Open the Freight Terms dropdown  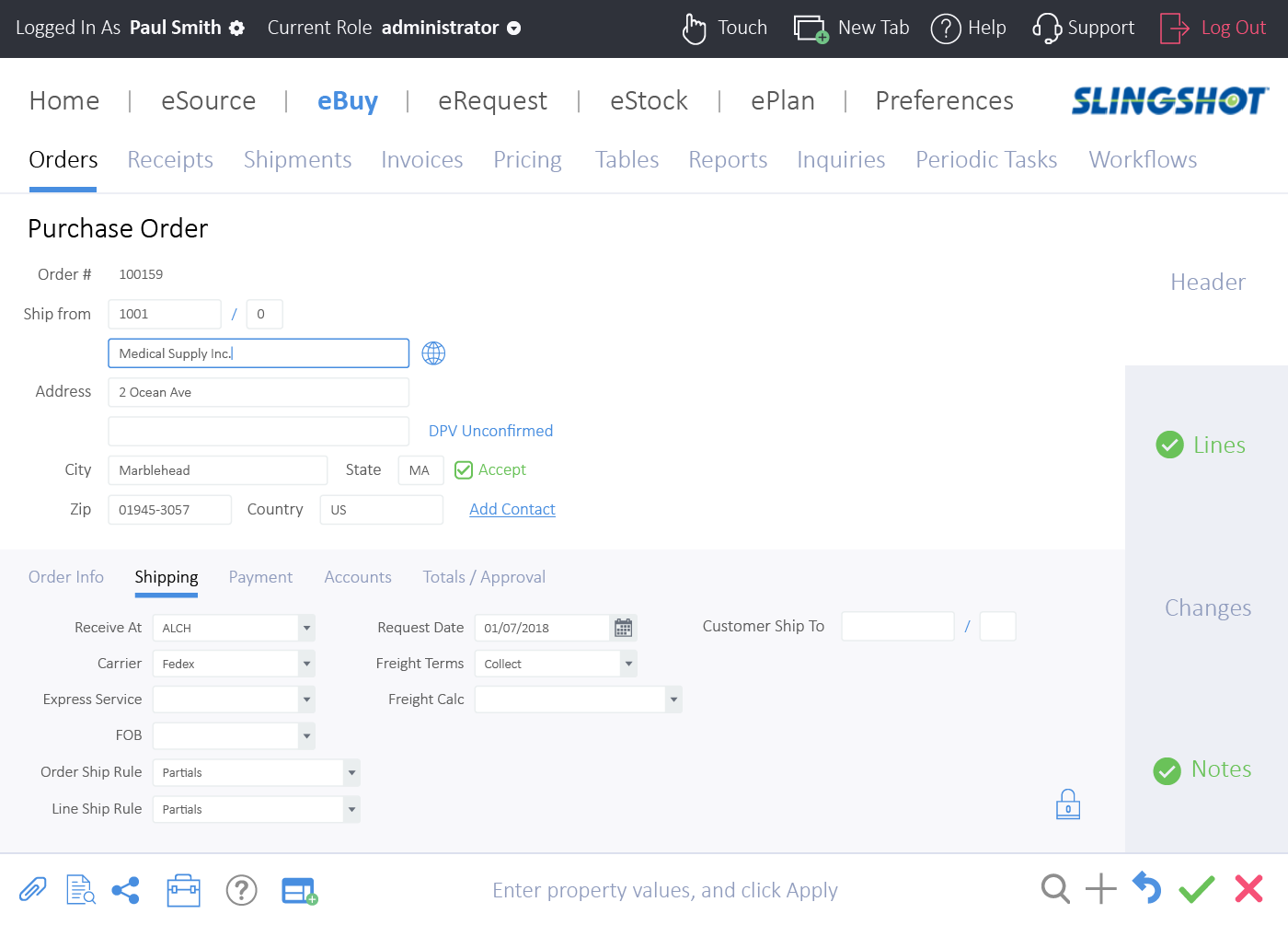628,664
